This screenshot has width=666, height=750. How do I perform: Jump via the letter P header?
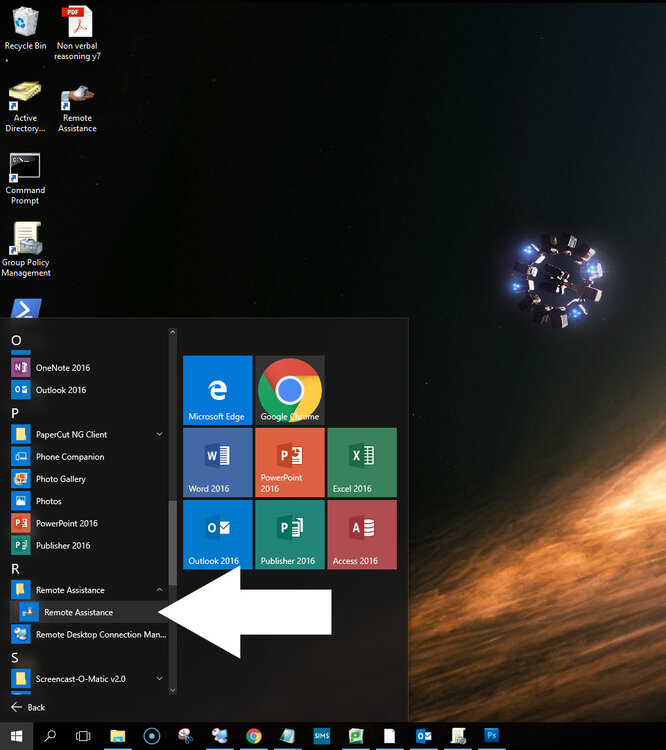15,413
